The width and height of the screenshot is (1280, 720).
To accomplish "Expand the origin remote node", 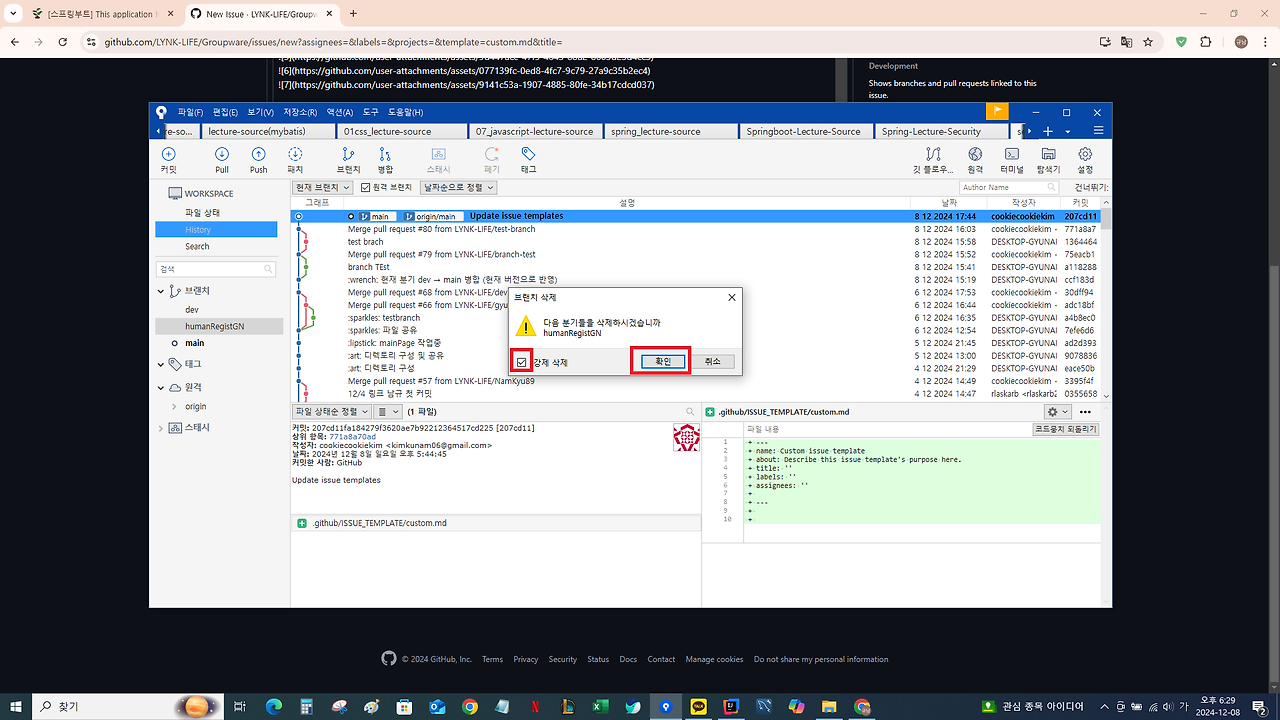I will tap(174, 407).
